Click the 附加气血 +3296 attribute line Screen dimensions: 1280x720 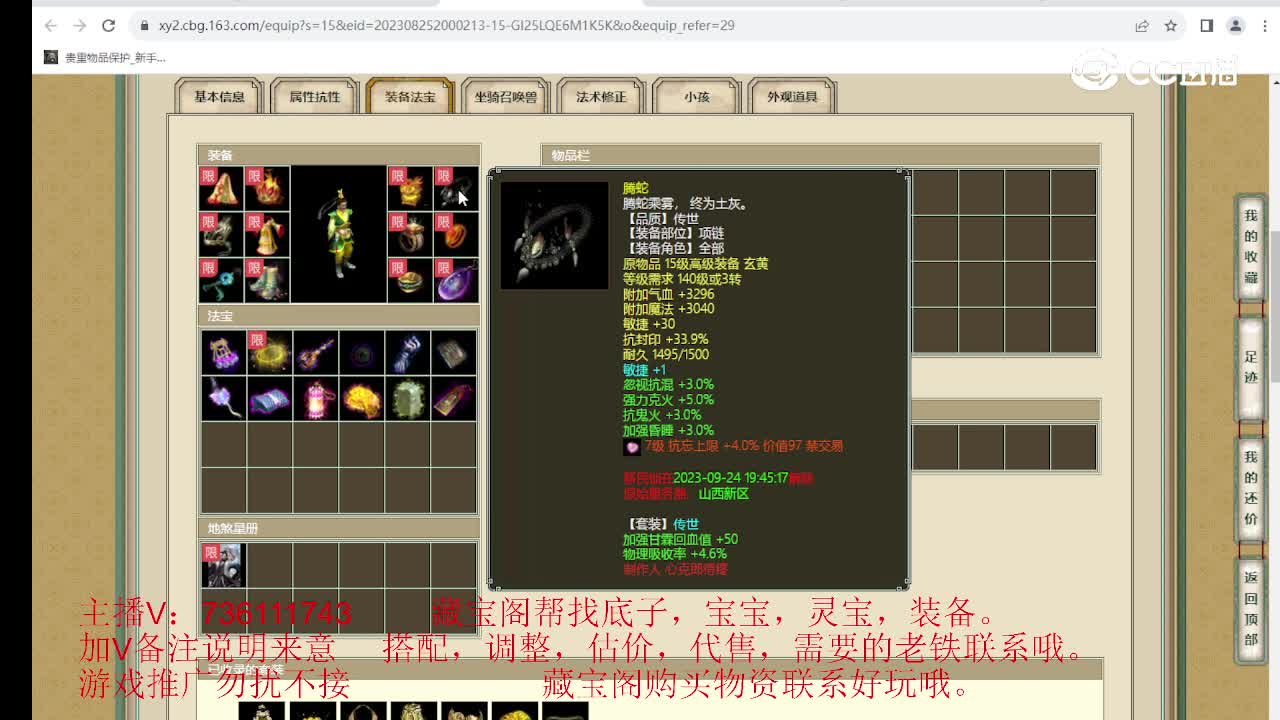click(669, 294)
